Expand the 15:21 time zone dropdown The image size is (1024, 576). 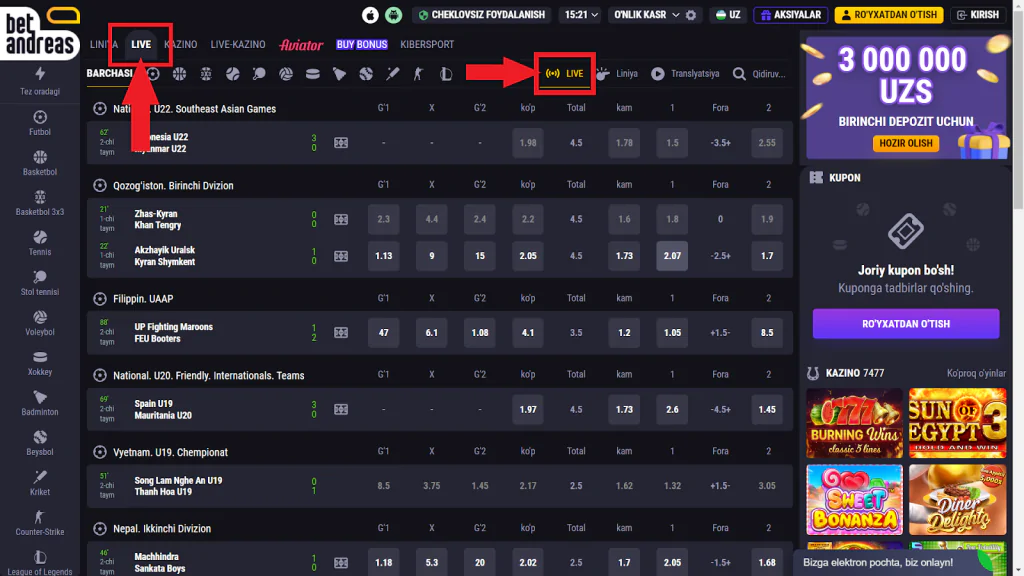coord(582,15)
